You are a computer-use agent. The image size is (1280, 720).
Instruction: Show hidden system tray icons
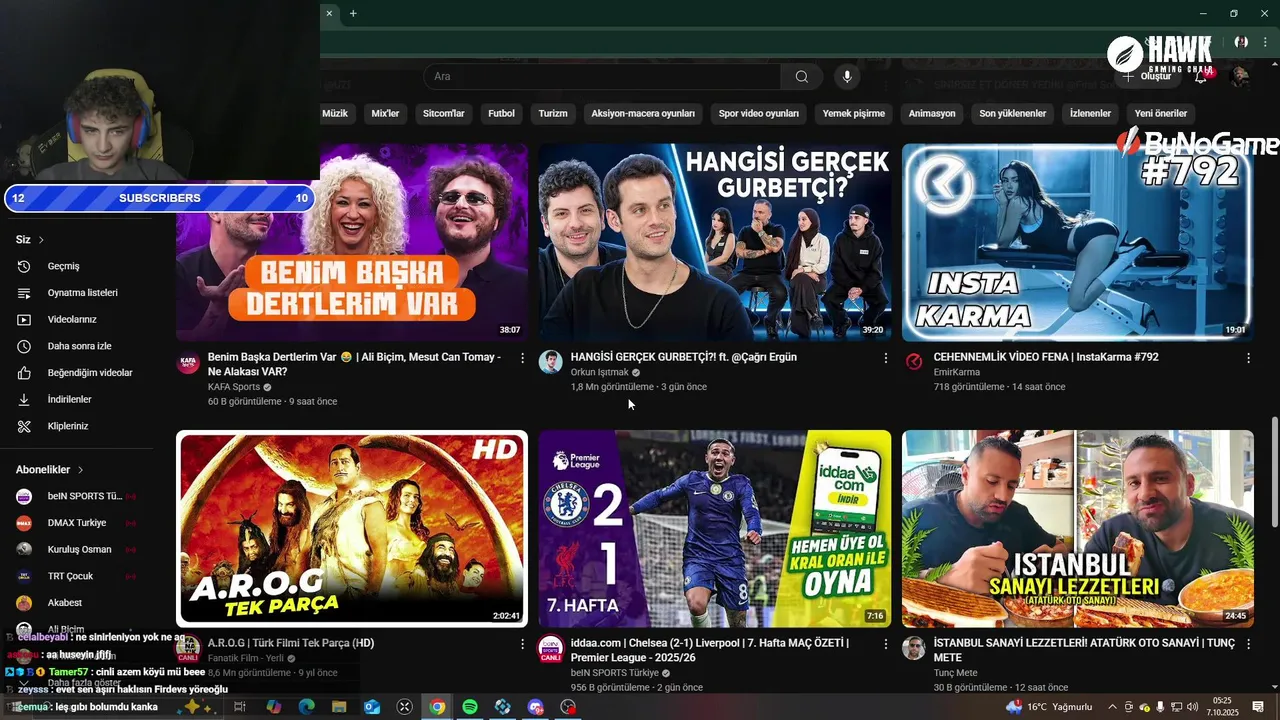tap(1113, 707)
